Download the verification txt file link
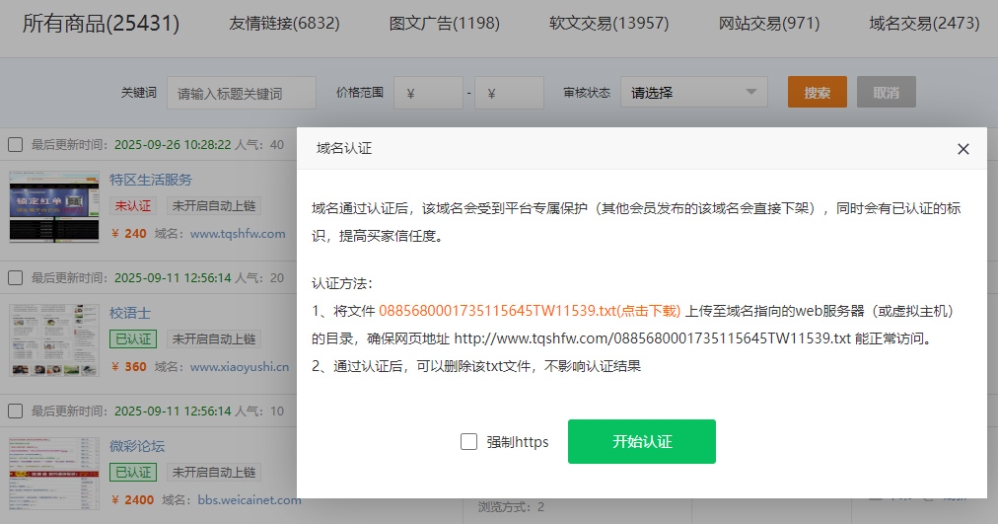 click(529, 311)
